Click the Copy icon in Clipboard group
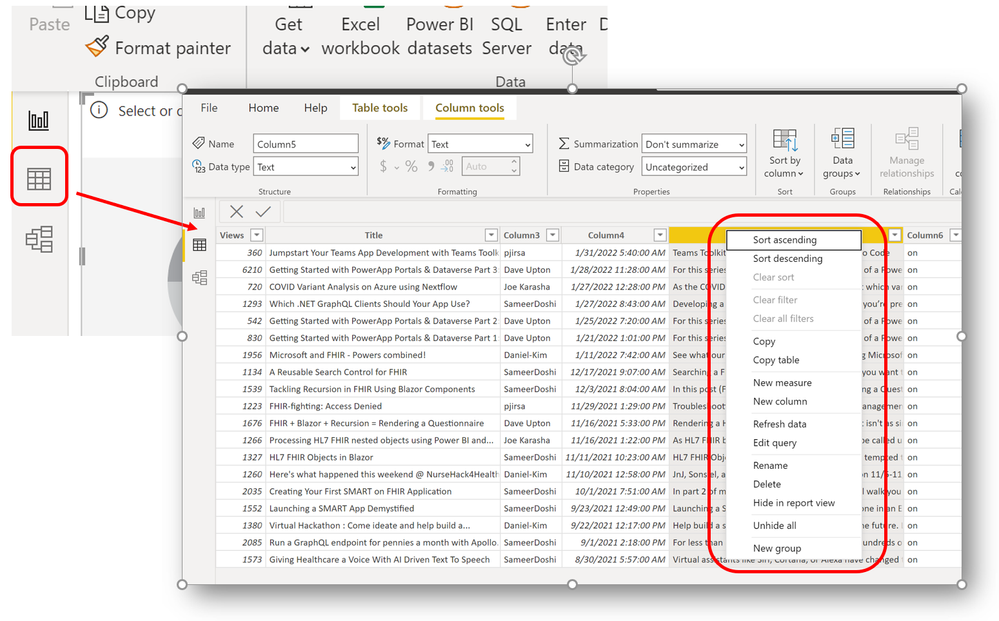The width and height of the screenshot is (999, 621). pyautogui.click(x=97, y=13)
